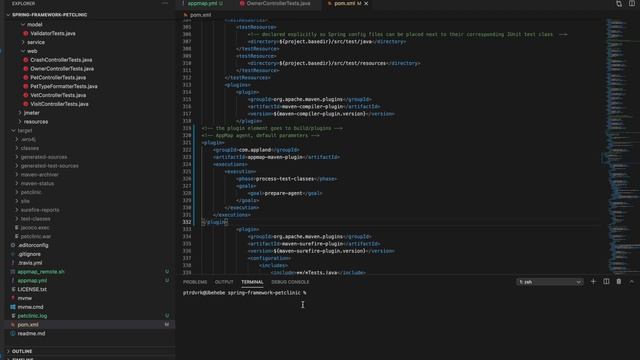Click the prepare-agent goal text
This screenshot has width=640, height=360.
[284, 193]
